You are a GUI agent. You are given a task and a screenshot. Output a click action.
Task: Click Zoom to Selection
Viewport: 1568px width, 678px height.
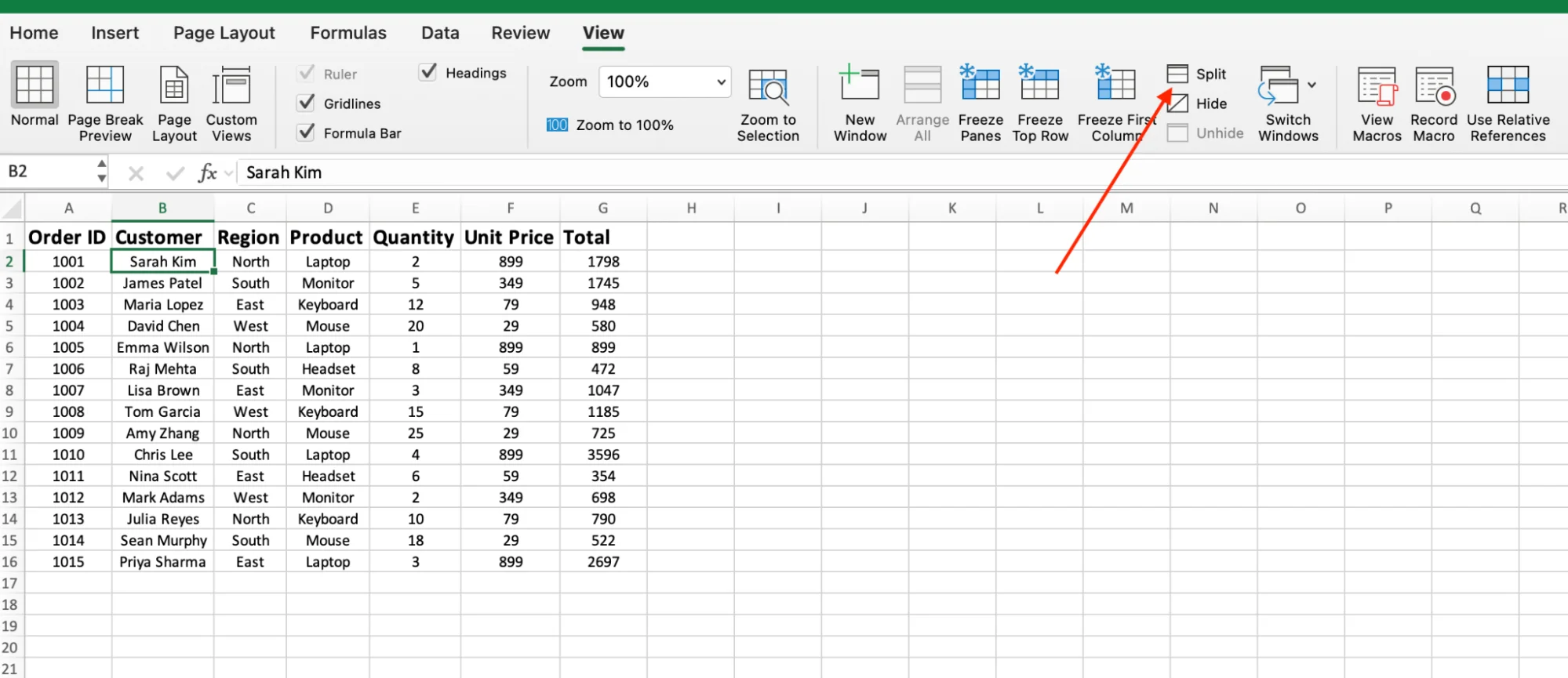(x=768, y=104)
